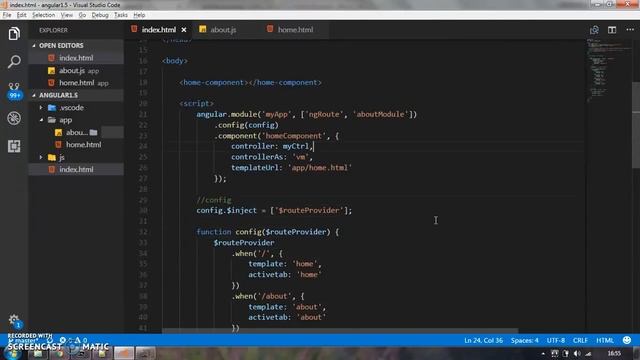Click the new folder icon beside abou... file
The image size is (640, 360).
93,132
